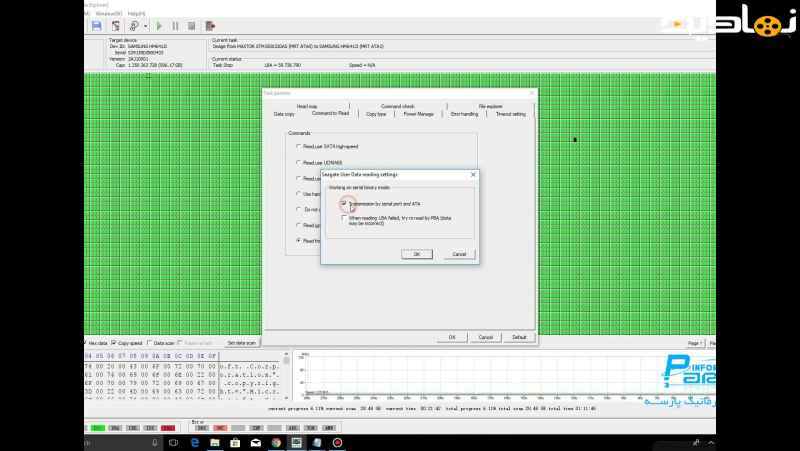The width and height of the screenshot is (800, 451).
Task: Click Cancel in Seagate User Data reading settings
Action: click(x=459, y=254)
